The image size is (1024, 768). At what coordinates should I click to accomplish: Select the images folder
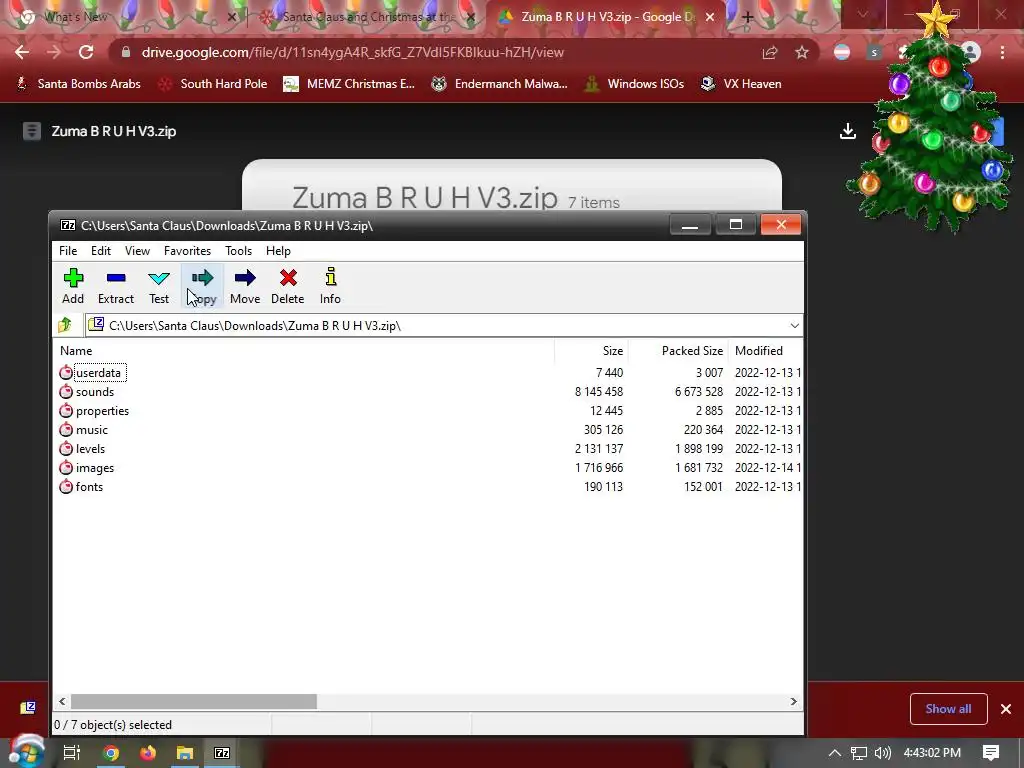95,468
